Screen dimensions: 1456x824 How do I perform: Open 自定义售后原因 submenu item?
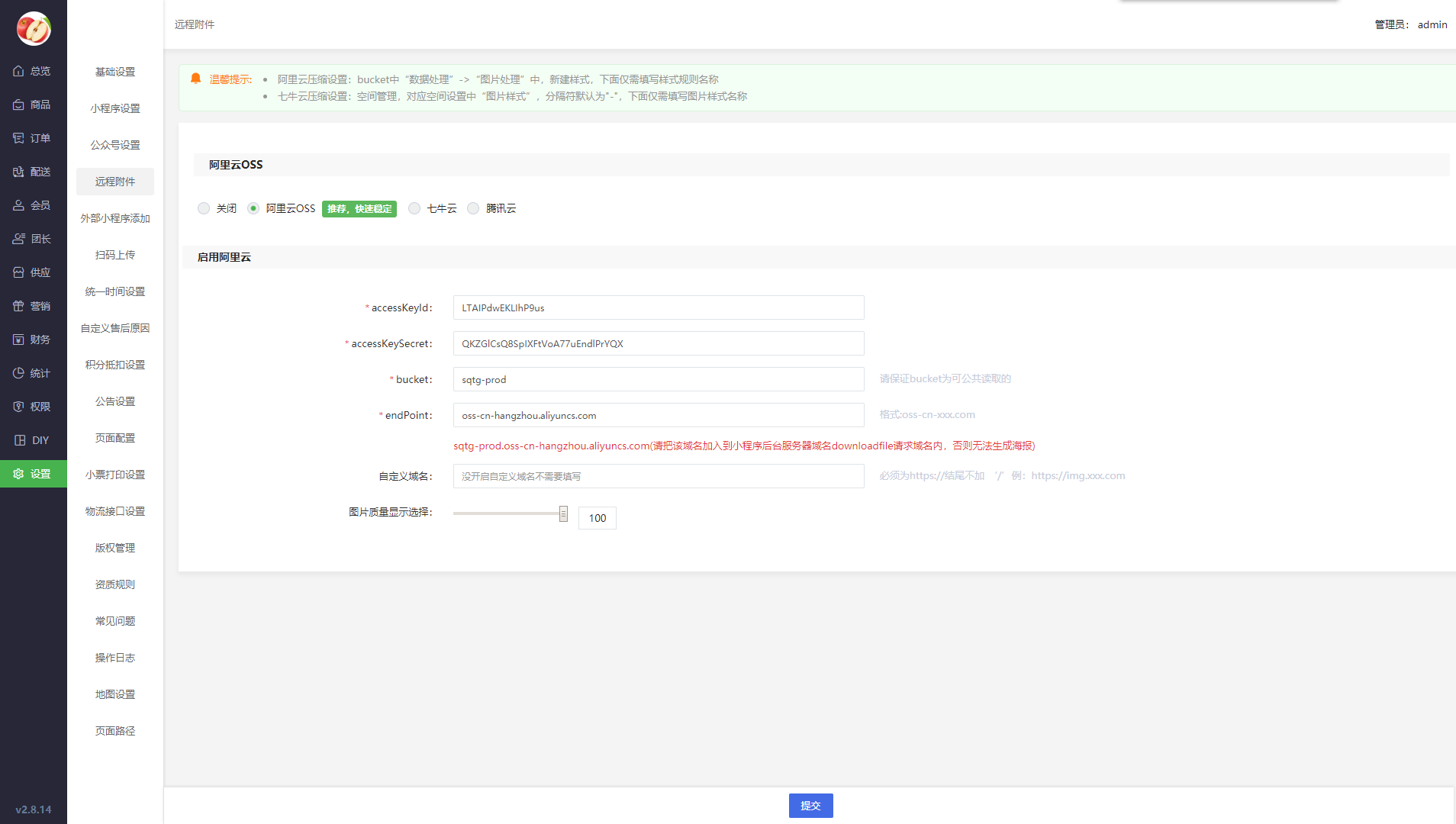(115, 328)
